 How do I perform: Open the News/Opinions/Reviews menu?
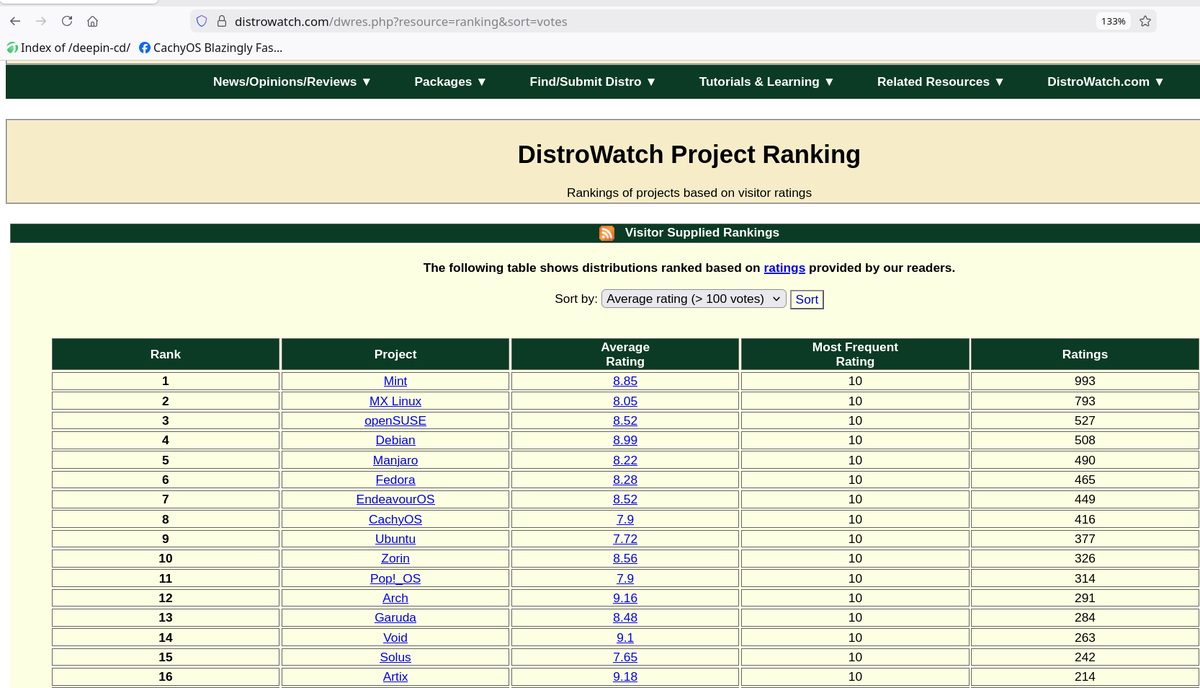click(290, 81)
